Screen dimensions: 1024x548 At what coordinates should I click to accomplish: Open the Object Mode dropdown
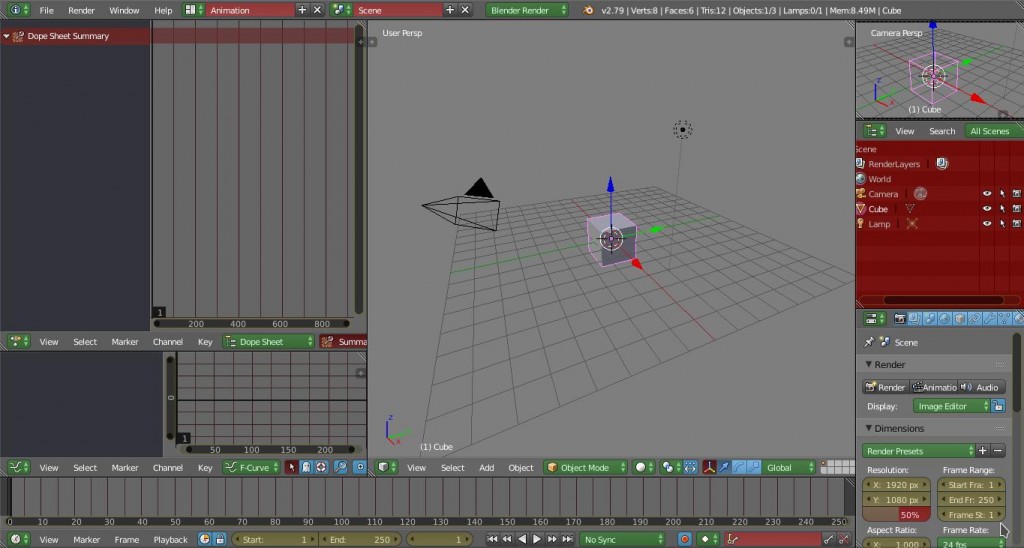(586, 467)
